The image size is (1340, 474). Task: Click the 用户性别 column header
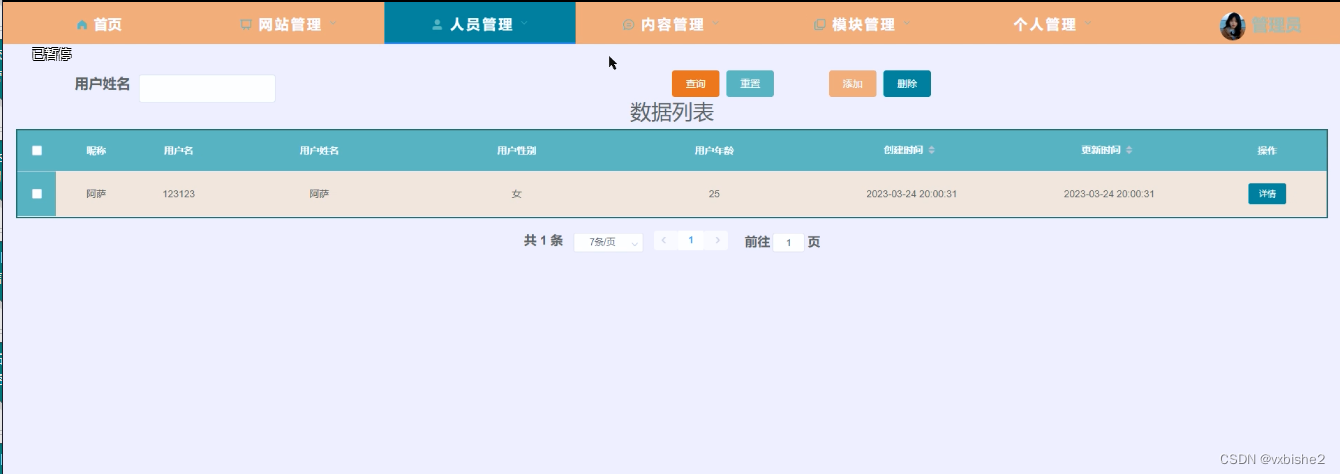click(x=516, y=151)
